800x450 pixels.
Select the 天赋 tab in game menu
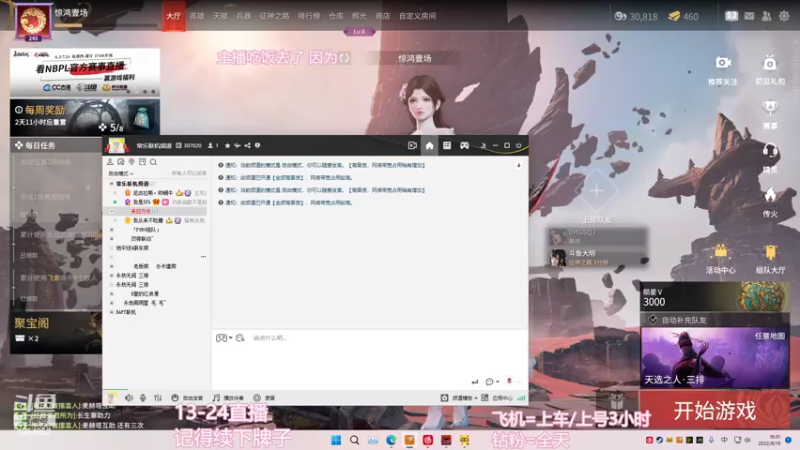pyautogui.click(x=220, y=16)
